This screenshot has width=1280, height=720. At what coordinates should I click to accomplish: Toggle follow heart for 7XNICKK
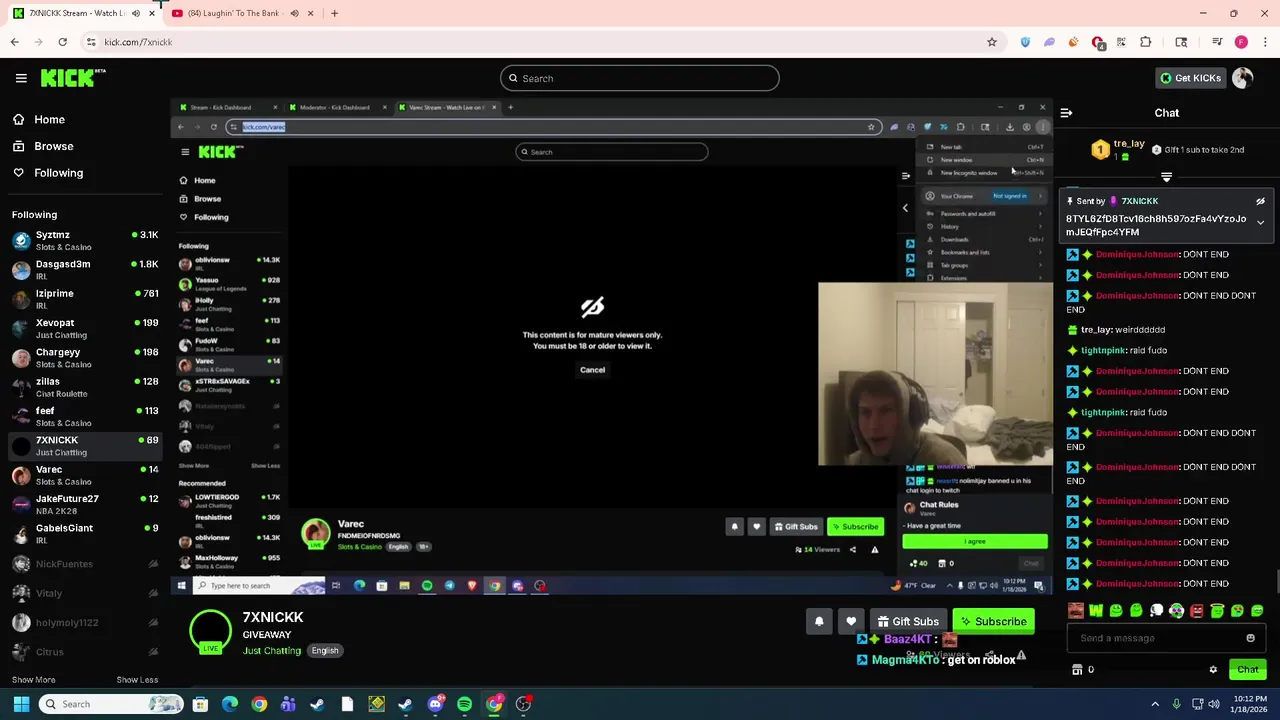[x=851, y=621]
